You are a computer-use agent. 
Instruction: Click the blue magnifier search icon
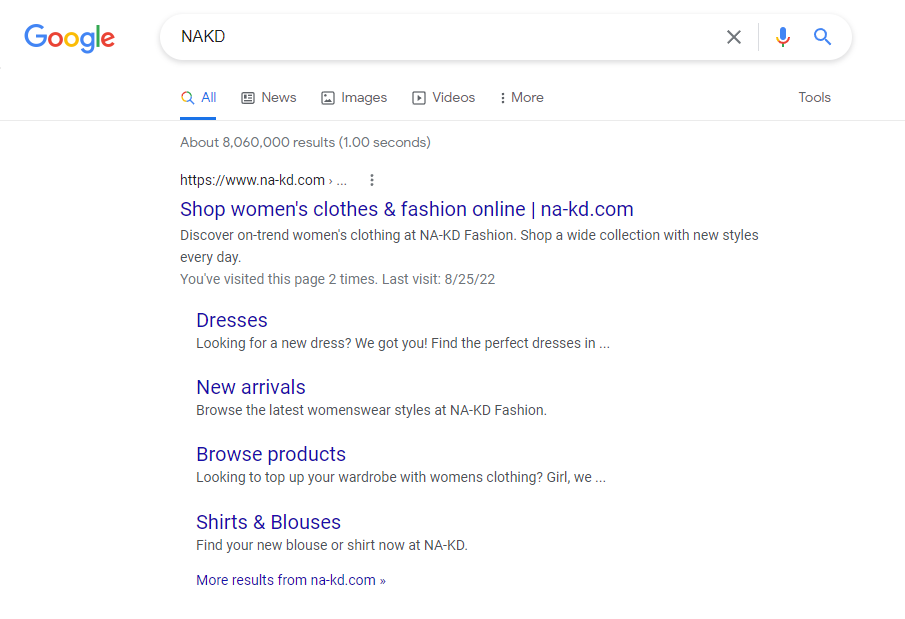tap(822, 37)
